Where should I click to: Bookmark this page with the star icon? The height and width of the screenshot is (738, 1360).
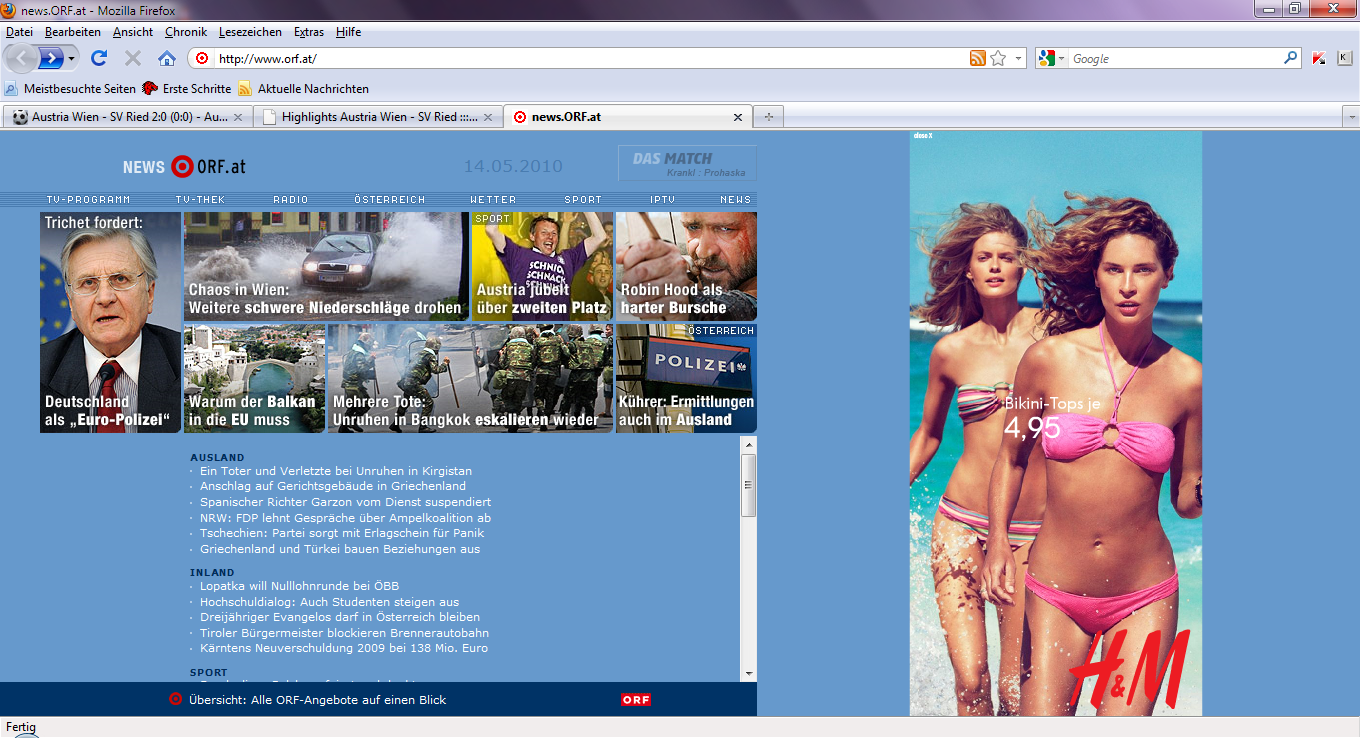coord(998,58)
